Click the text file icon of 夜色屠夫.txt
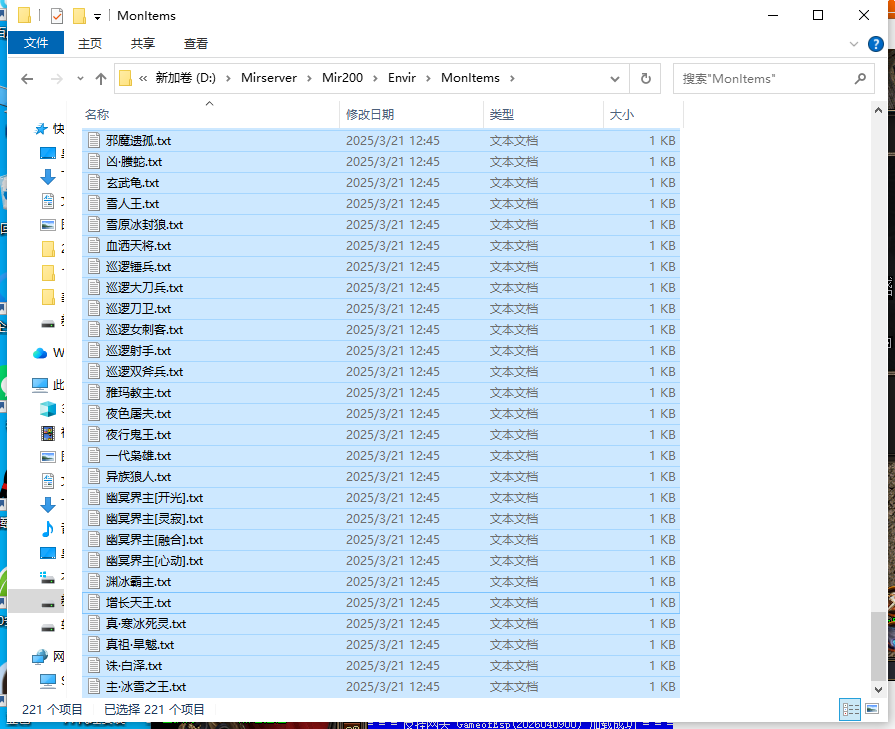 [x=94, y=413]
